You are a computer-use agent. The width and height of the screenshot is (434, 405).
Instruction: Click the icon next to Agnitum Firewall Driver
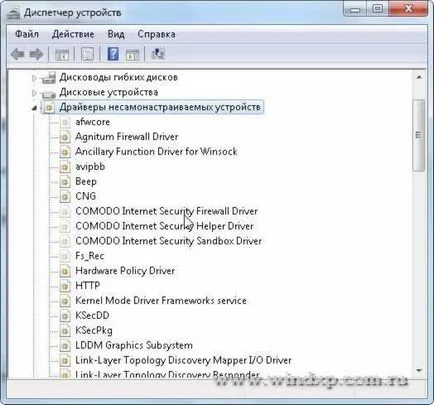click(65, 137)
